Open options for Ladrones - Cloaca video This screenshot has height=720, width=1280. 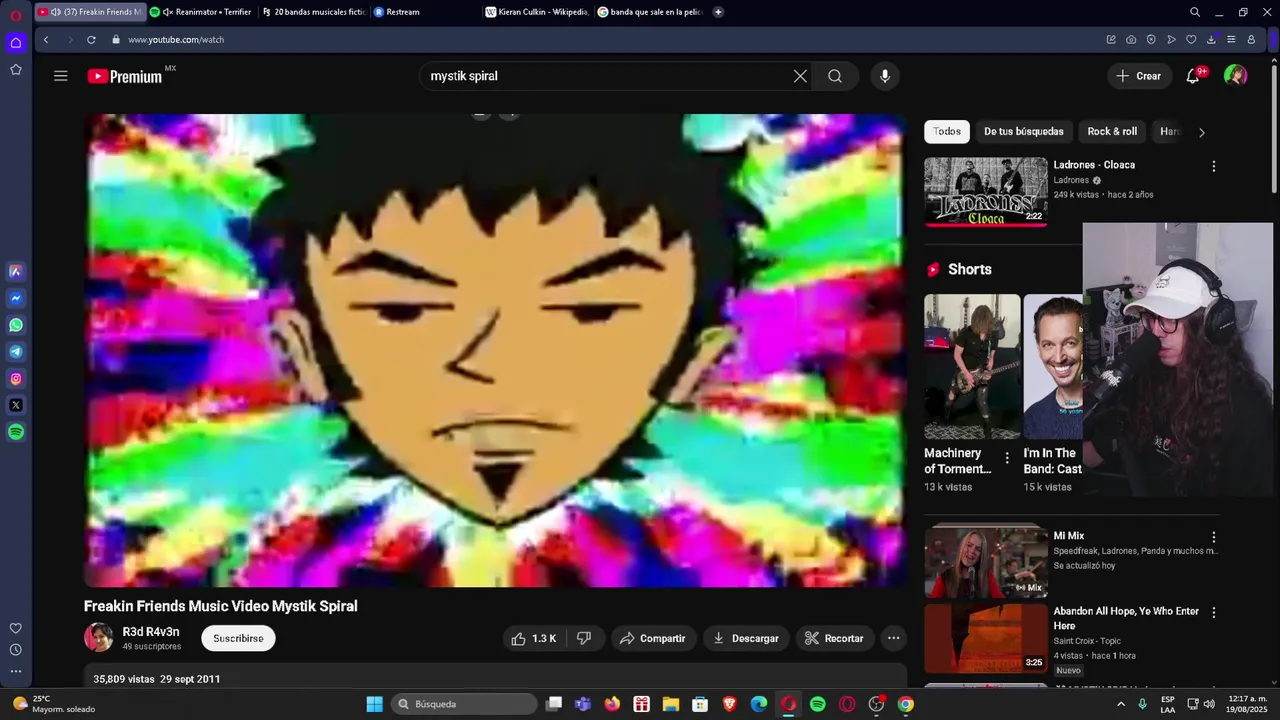pyautogui.click(x=1214, y=166)
